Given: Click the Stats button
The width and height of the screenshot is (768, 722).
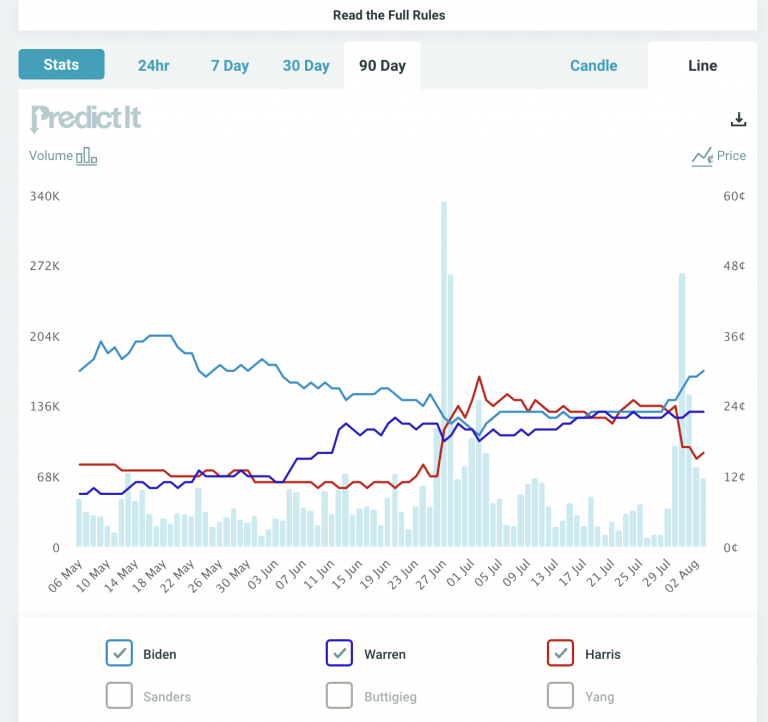Looking at the screenshot, I should coord(61,64).
